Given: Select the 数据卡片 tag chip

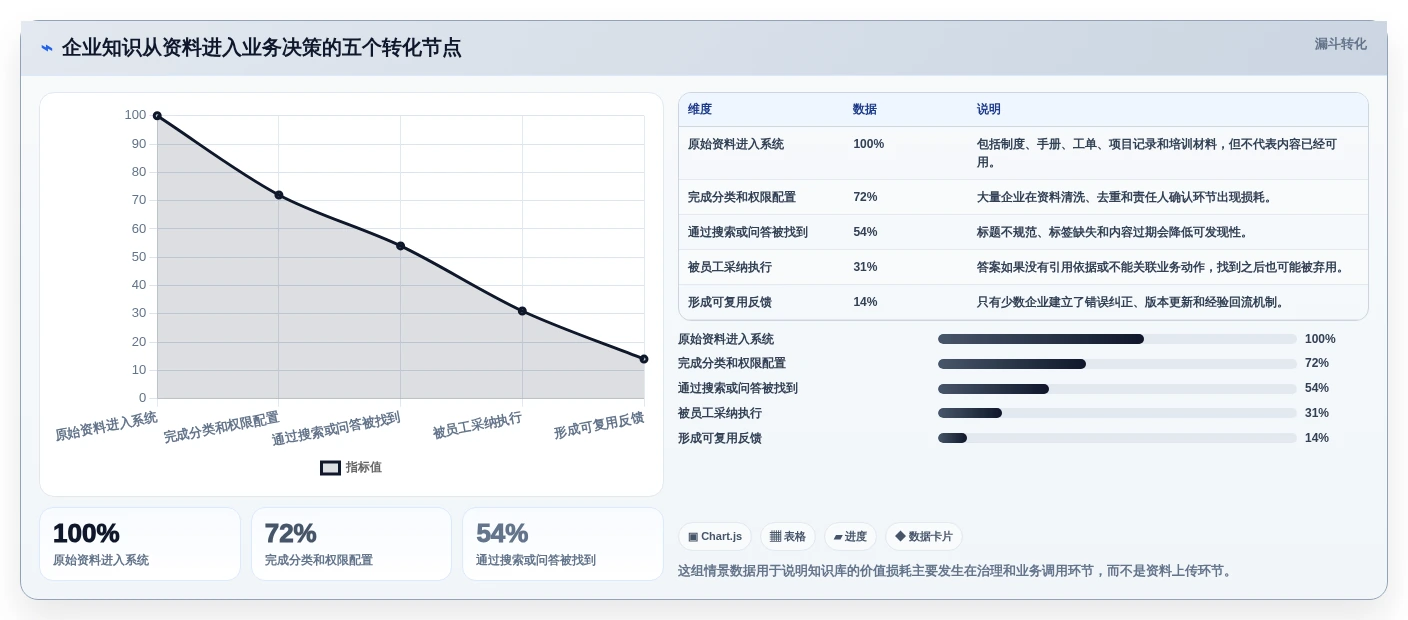Looking at the screenshot, I should tap(924, 537).
